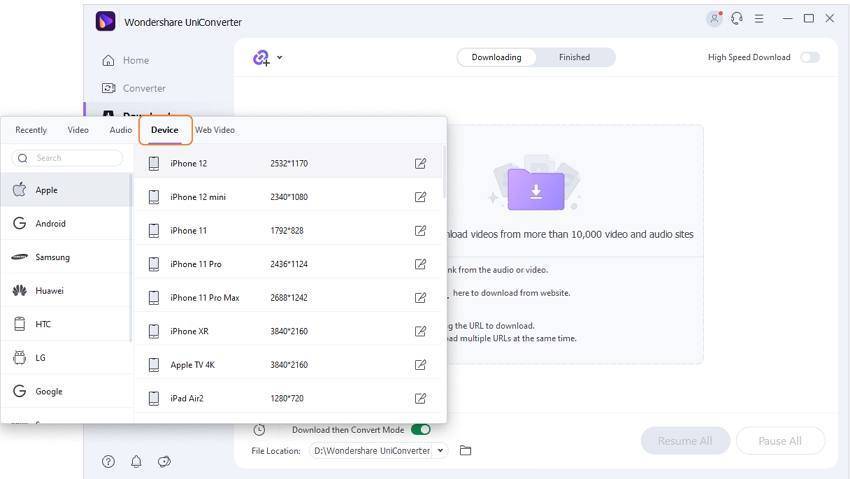Expand the File Location dropdown
The height and width of the screenshot is (479, 850).
[441, 451]
